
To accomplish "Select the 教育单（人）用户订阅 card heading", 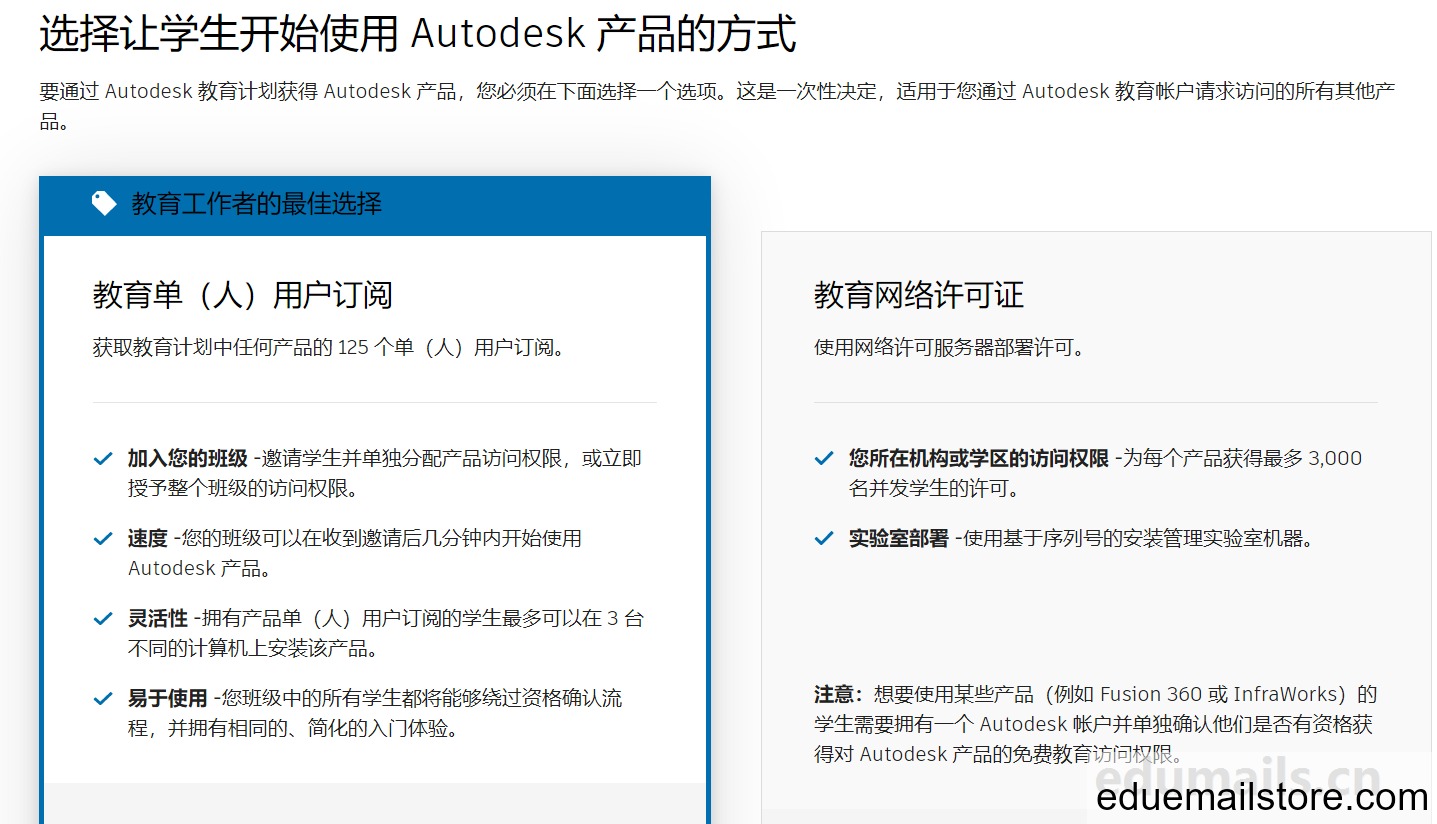I will (243, 295).
